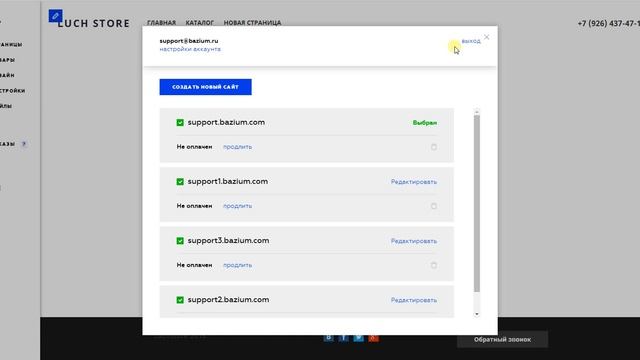640x360 pixels.
Task: Click the support@bazium.ru account email
Action: point(189,41)
